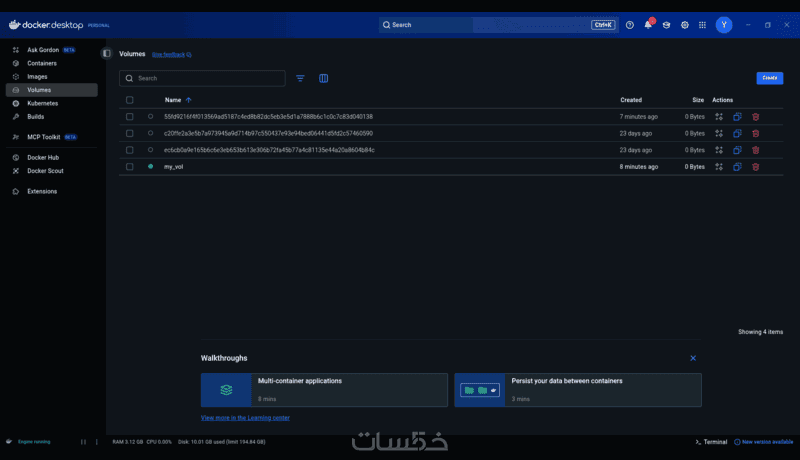Open Persist your data walkthrough
This screenshot has width=800, height=460.
578,390
